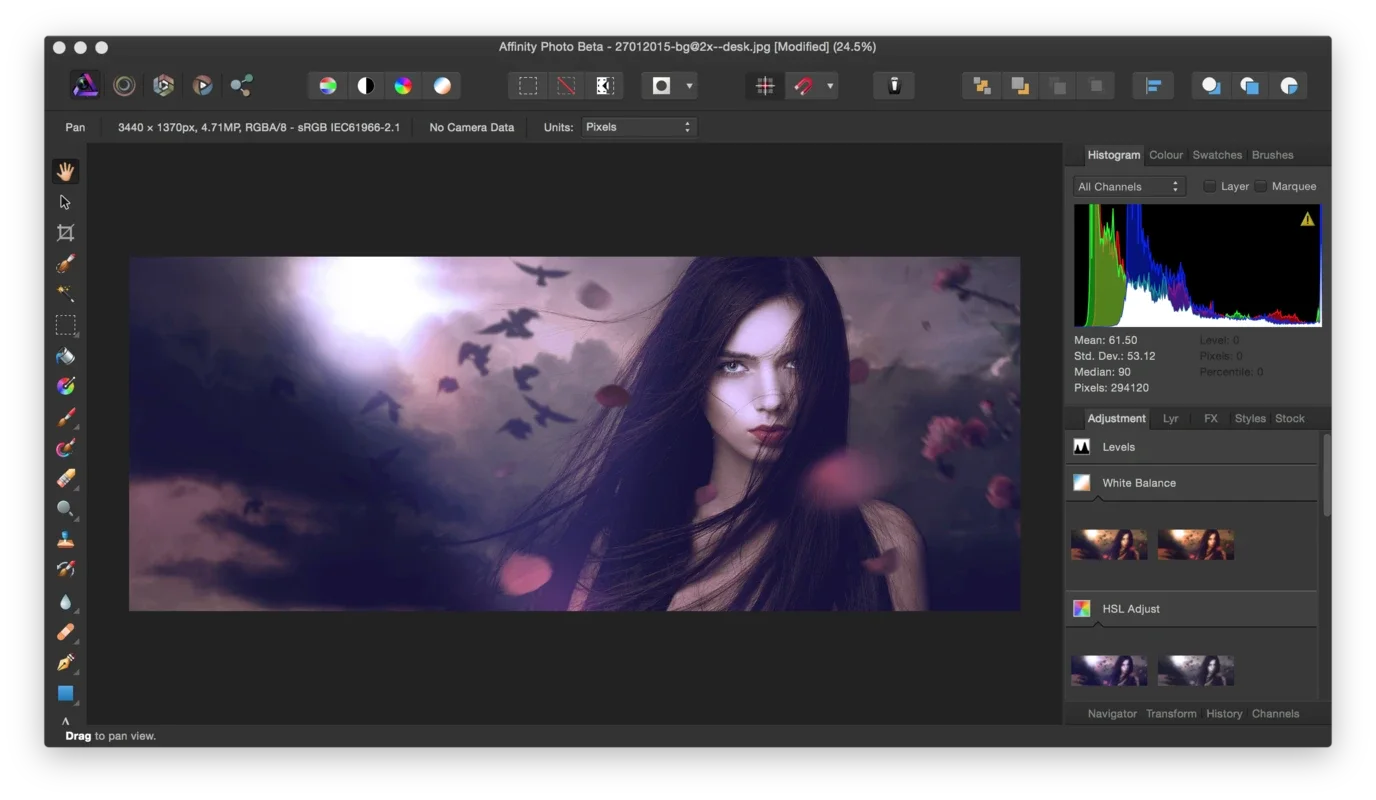This screenshot has width=1376, height=800.
Task: Select the Rectangular Marquee tool
Action: tap(65, 325)
